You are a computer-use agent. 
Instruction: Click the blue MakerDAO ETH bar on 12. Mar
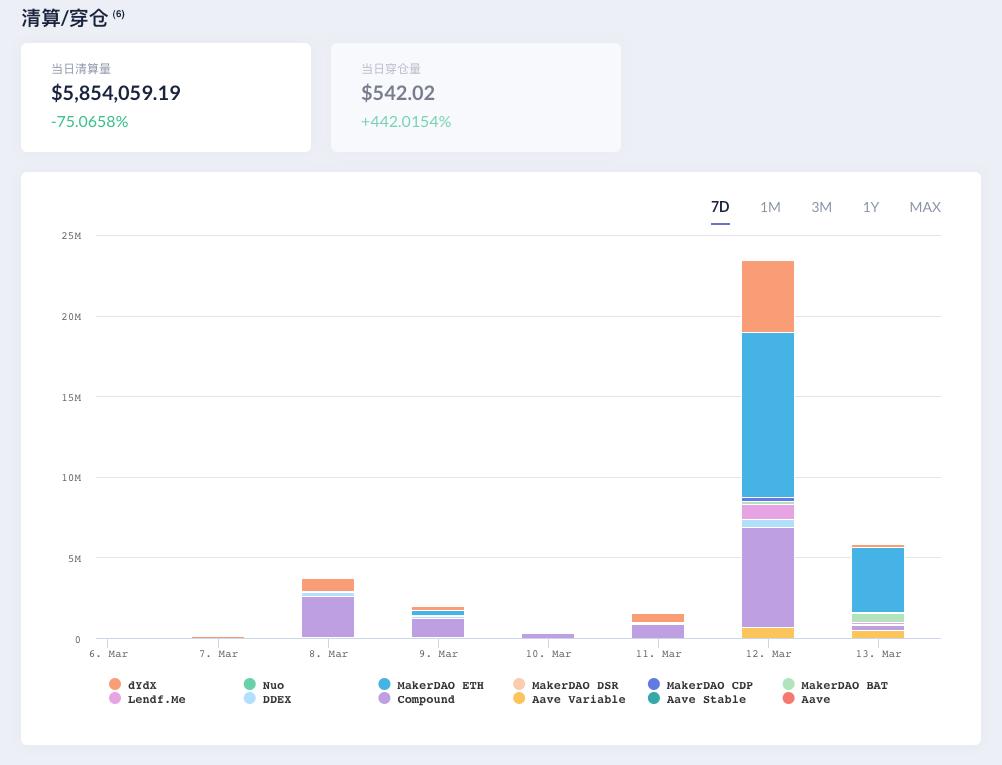768,414
